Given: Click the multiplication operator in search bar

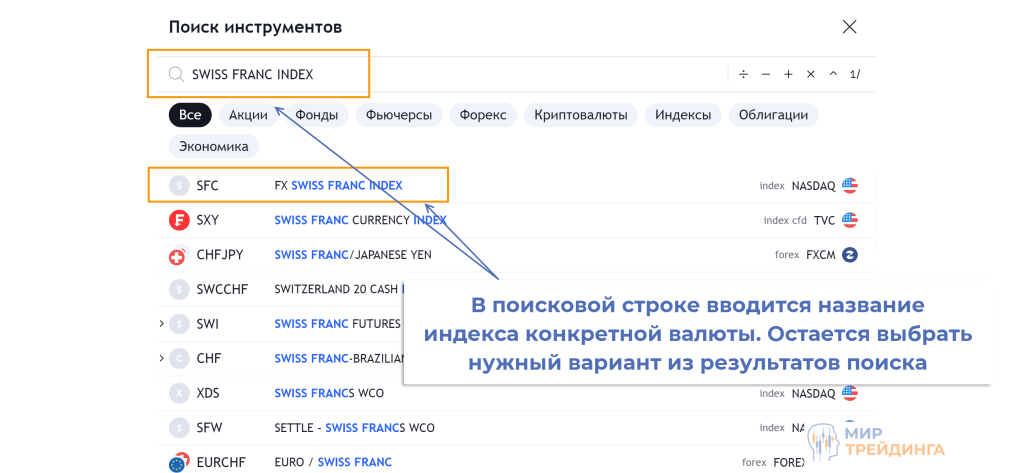Looking at the screenshot, I should pos(811,74).
